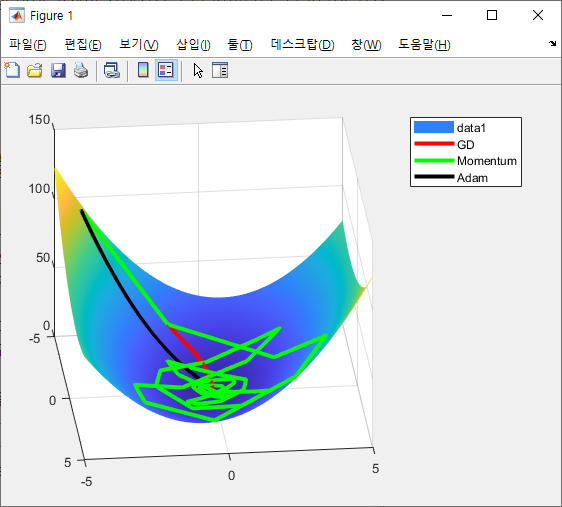Screen dimensions: 562x507
Task: Click the green Momentum legend line
Action: [x=434, y=161]
